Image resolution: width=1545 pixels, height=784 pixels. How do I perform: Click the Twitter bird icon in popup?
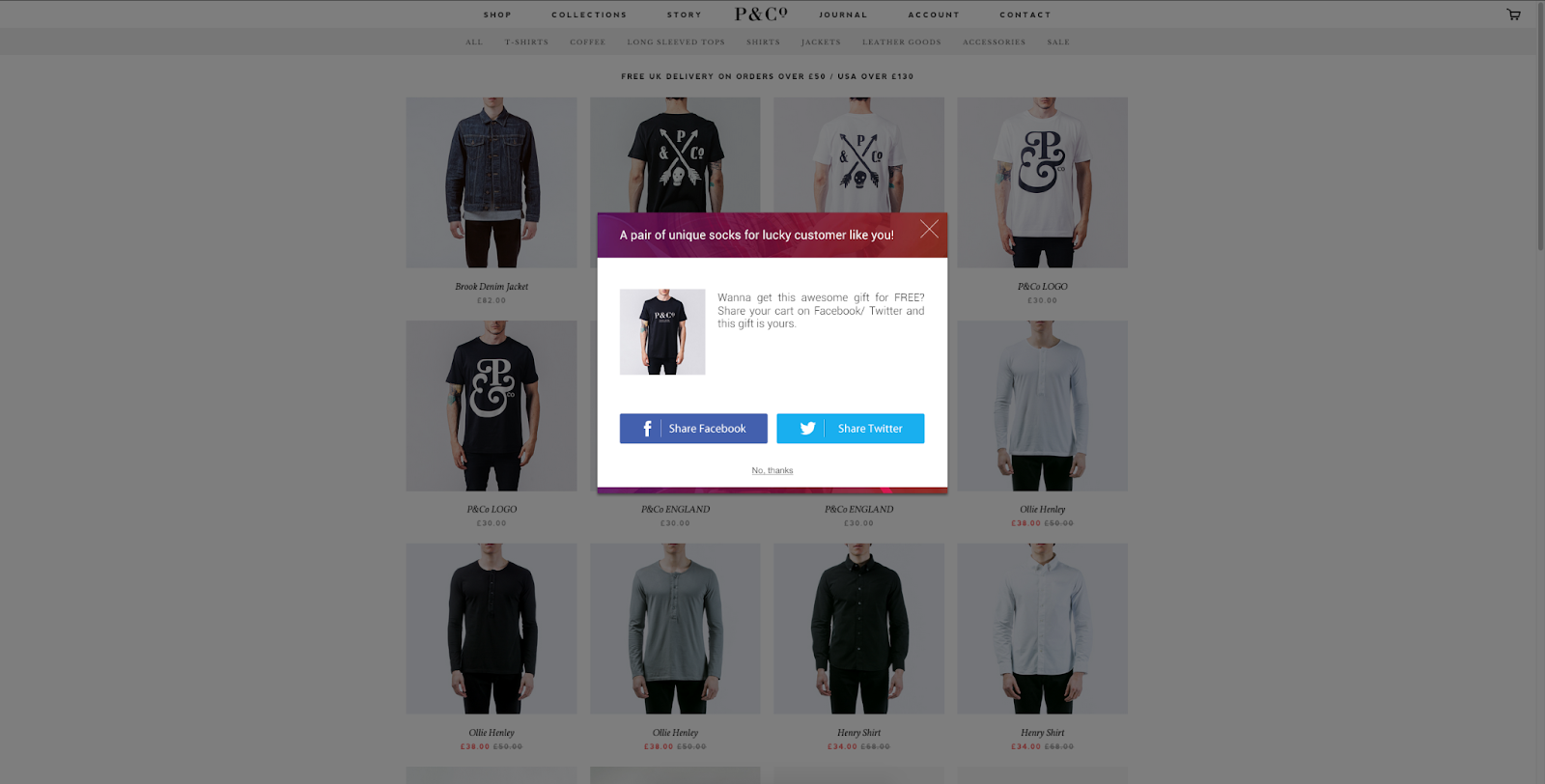click(x=808, y=429)
